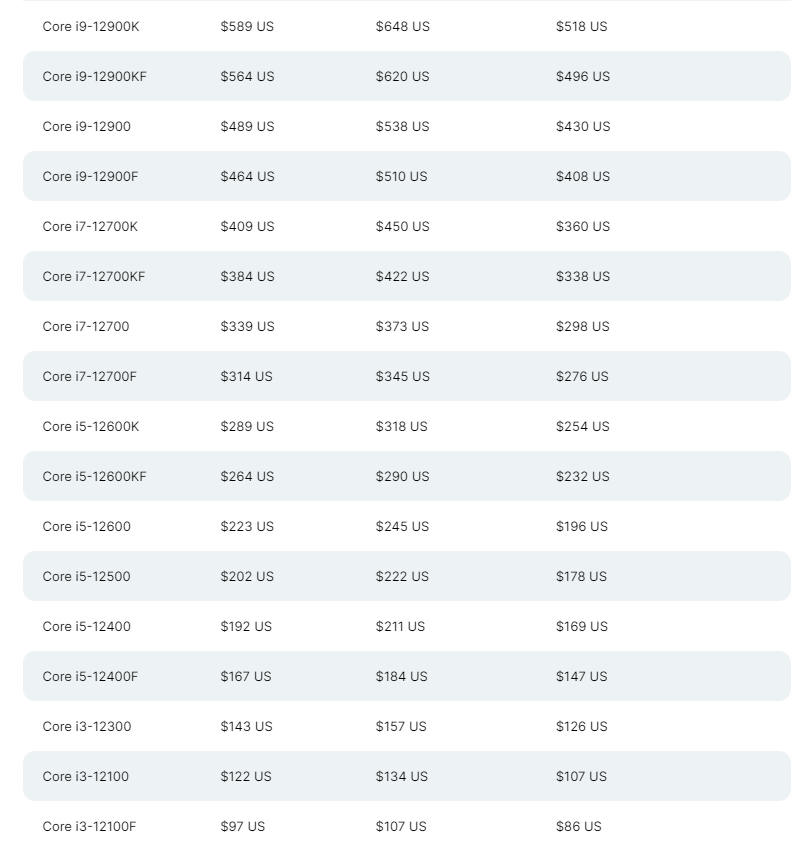Viewport: 806px width, 844px height.
Task: Click the $489 US price cell
Action: tap(247, 127)
